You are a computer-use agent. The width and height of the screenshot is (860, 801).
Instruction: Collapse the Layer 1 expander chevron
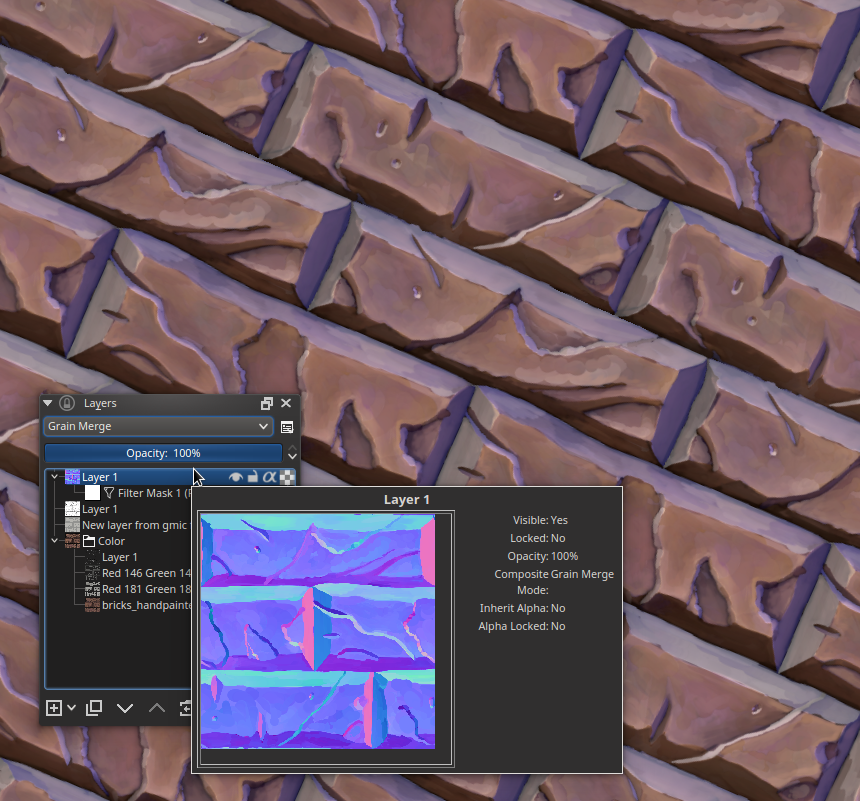[53, 477]
